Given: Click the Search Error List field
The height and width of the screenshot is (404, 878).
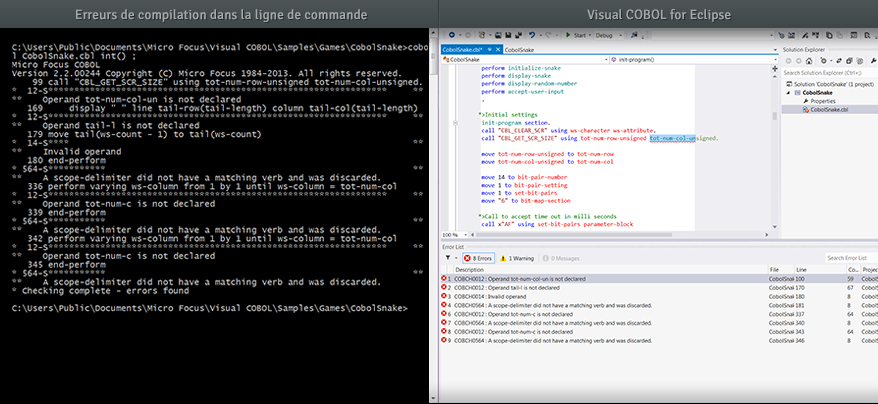Looking at the screenshot, I should [848, 257].
